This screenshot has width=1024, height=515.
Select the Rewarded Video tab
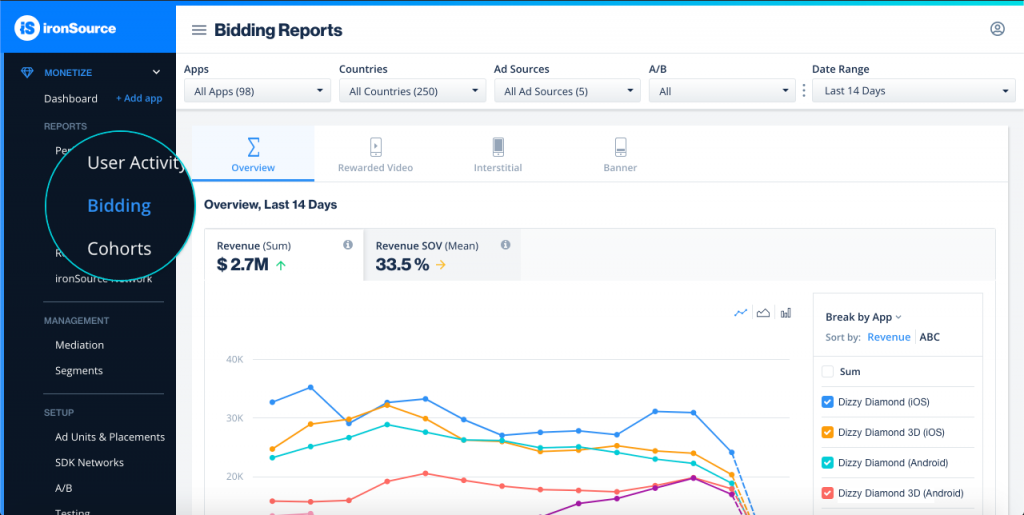[376, 153]
